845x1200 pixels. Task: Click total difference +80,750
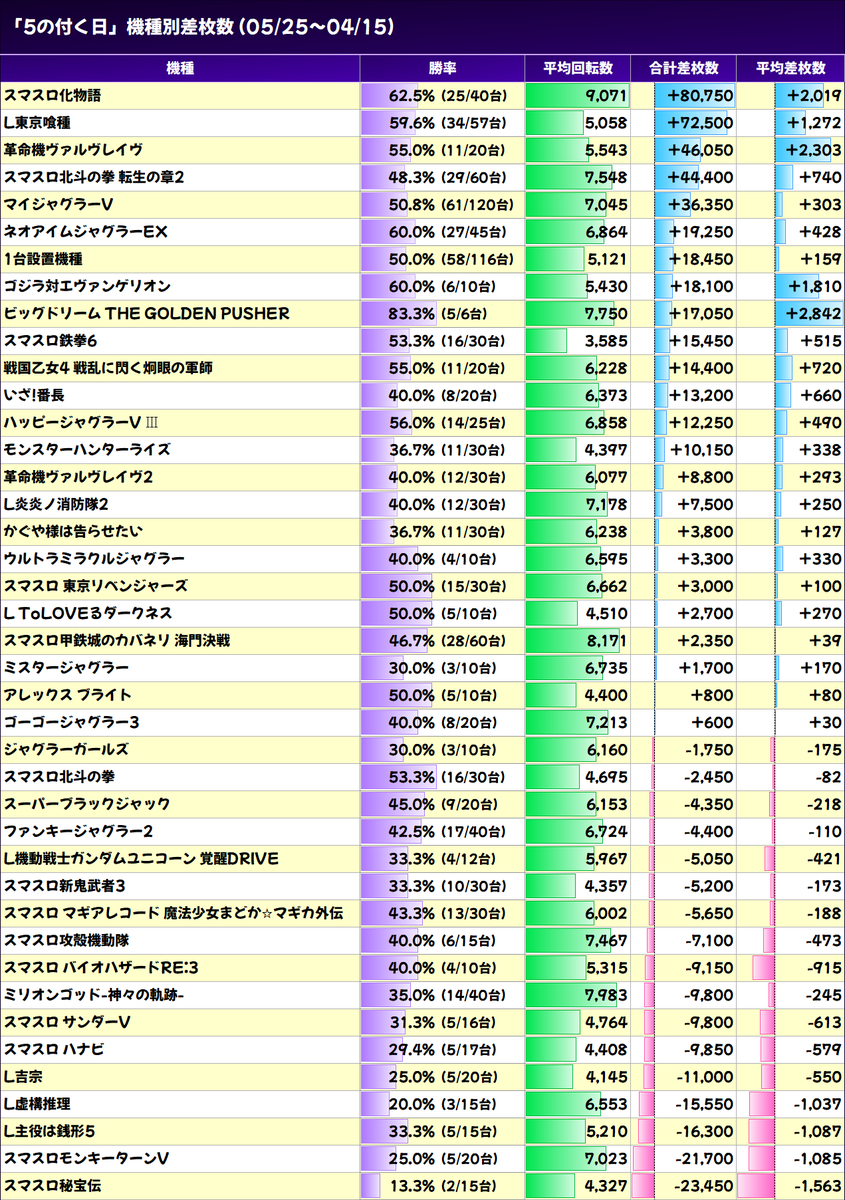tap(700, 96)
